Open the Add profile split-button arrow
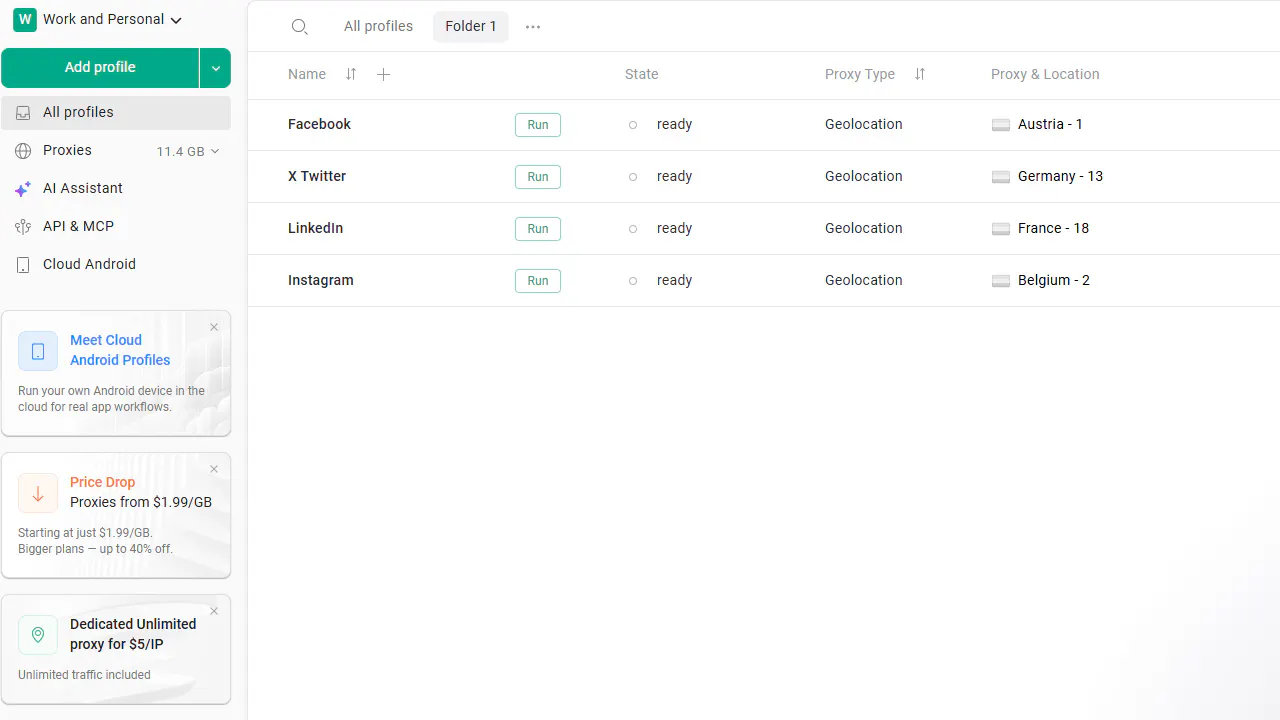The width and height of the screenshot is (1280, 720). click(x=215, y=68)
